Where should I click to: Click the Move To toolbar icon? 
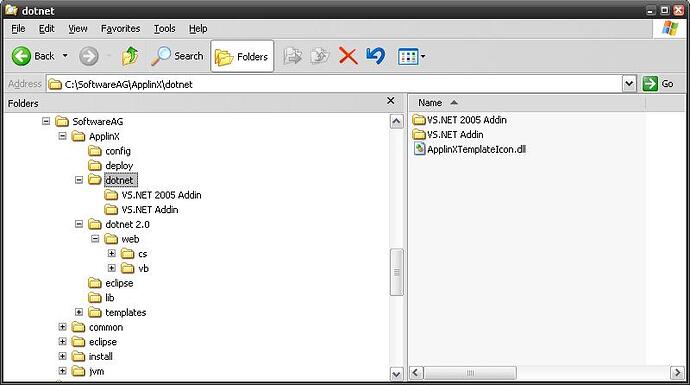click(x=293, y=56)
